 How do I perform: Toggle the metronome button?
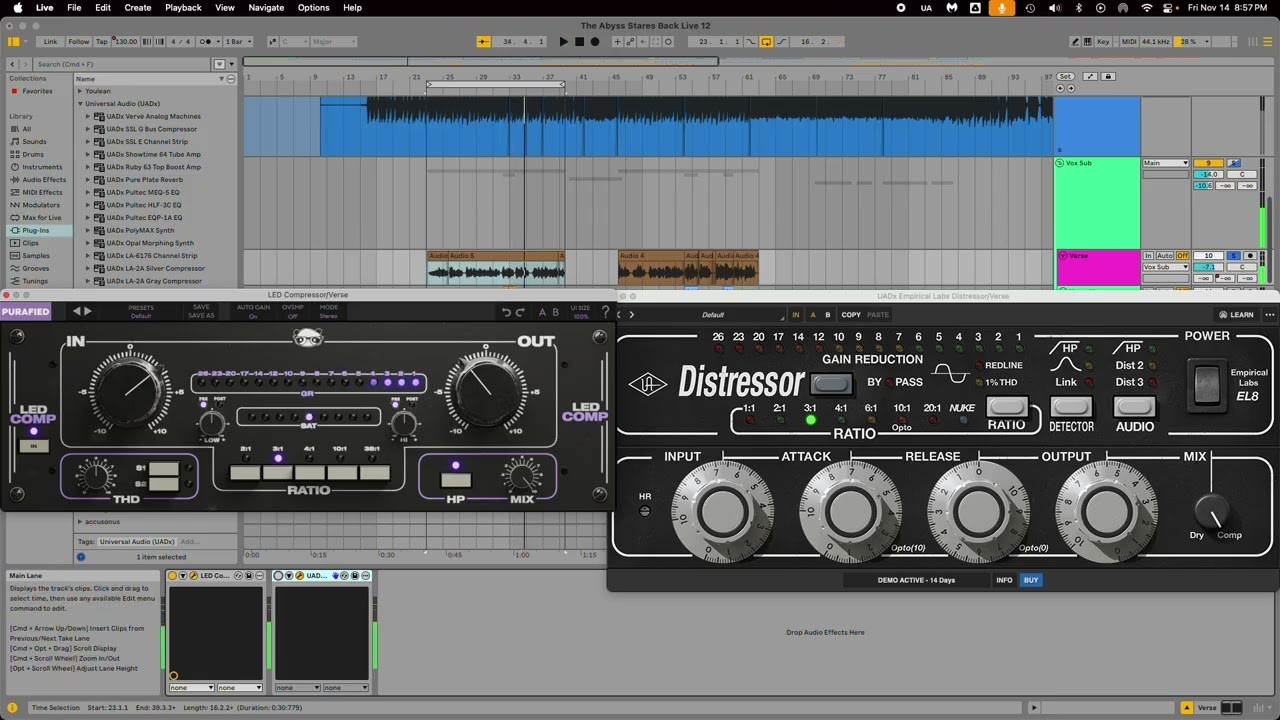[x=205, y=42]
